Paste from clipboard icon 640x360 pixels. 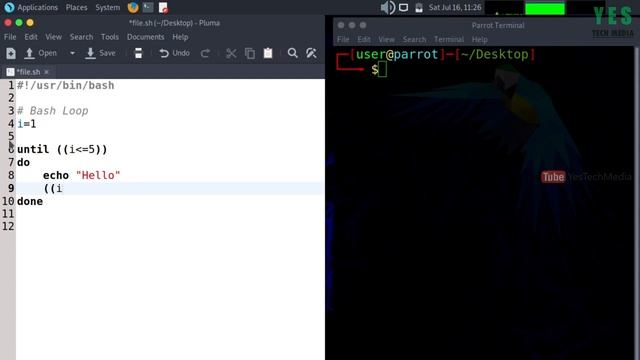tap(268, 53)
